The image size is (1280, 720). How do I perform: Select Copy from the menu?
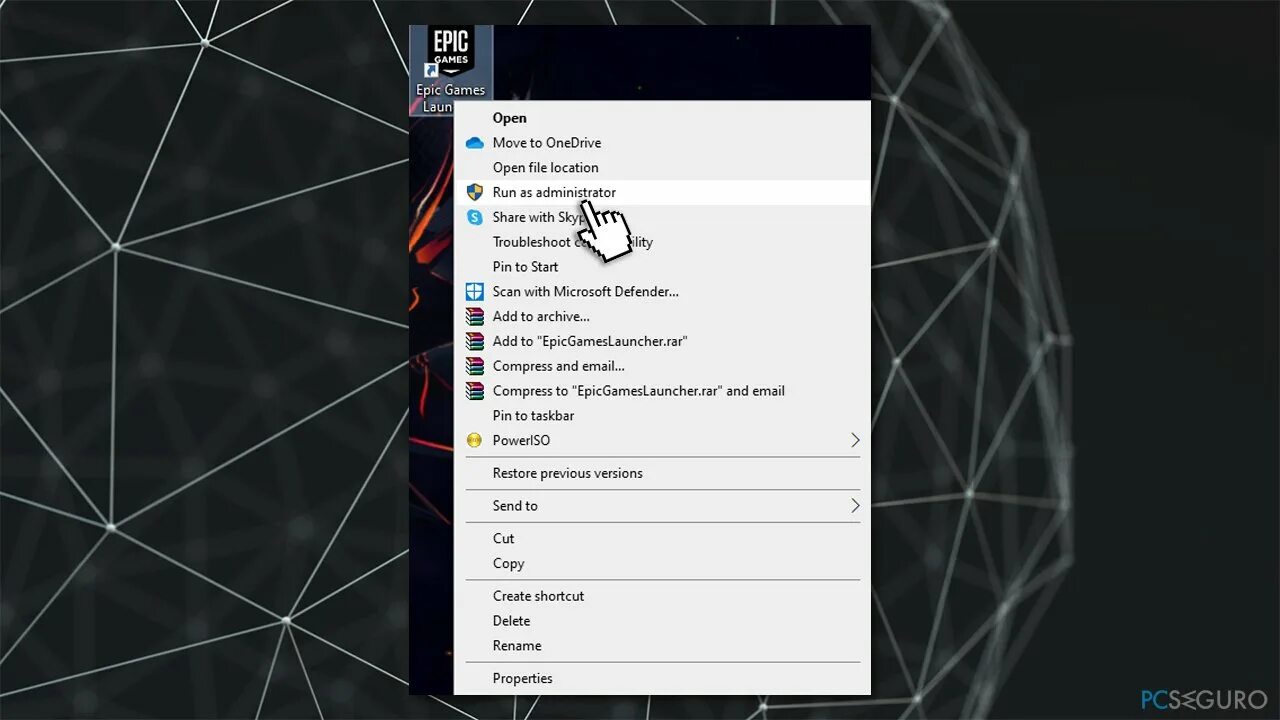coord(662,563)
